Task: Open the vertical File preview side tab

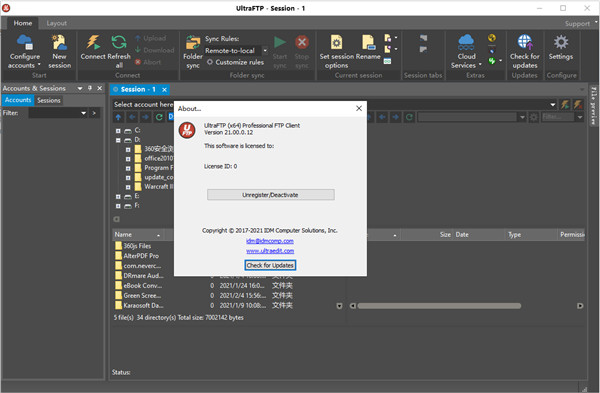Action: pyautogui.click(x=593, y=106)
